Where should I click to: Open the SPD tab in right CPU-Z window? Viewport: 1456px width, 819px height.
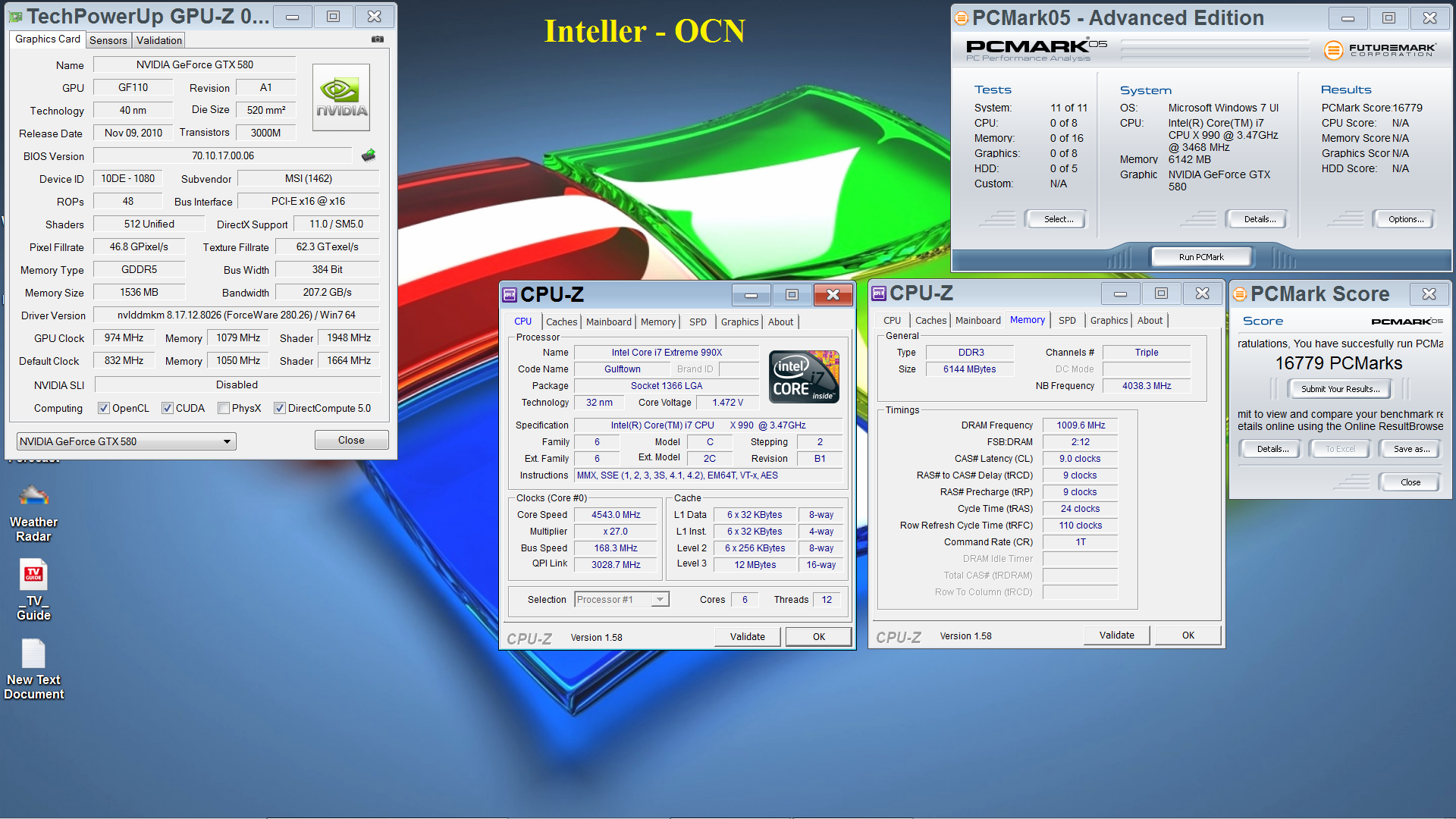click(x=1068, y=321)
